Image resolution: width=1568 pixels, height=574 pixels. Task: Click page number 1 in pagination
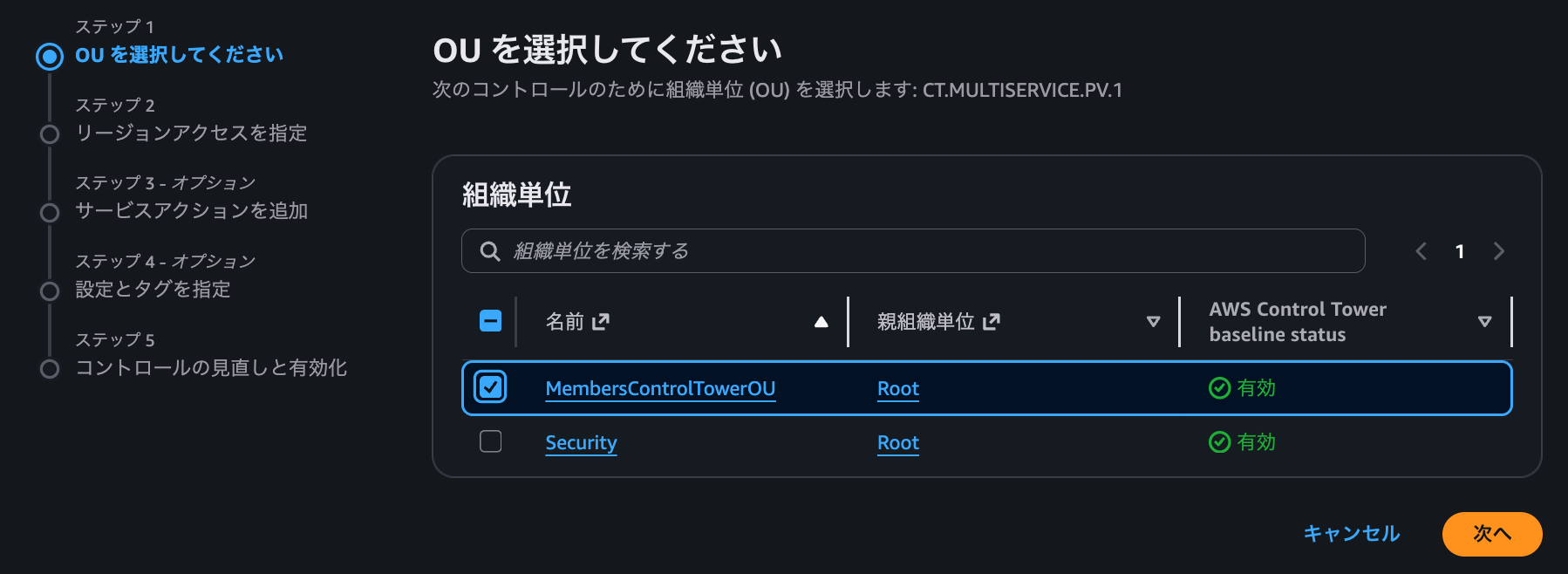(1460, 251)
